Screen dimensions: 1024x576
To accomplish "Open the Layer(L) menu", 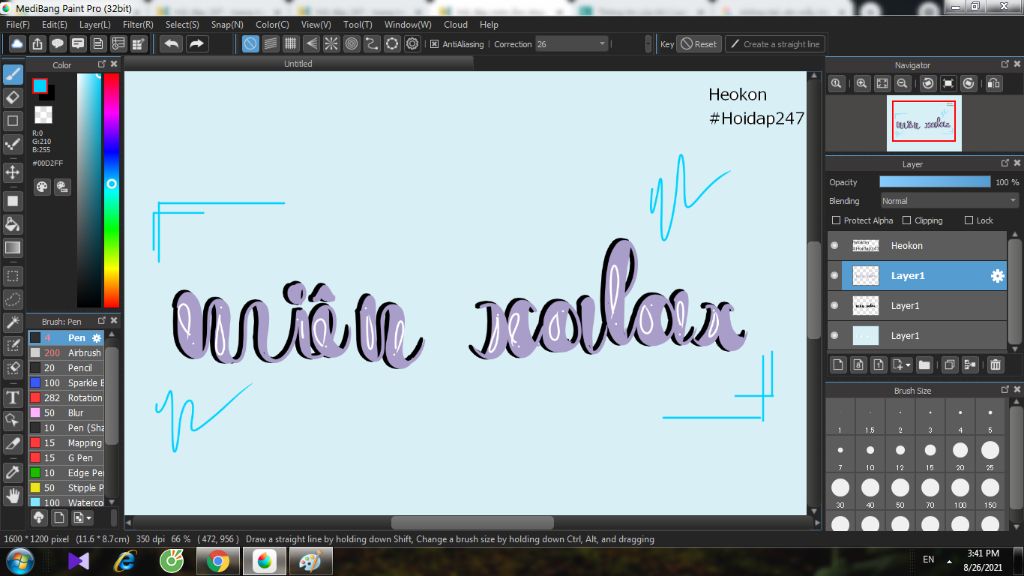I will click(95, 24).
